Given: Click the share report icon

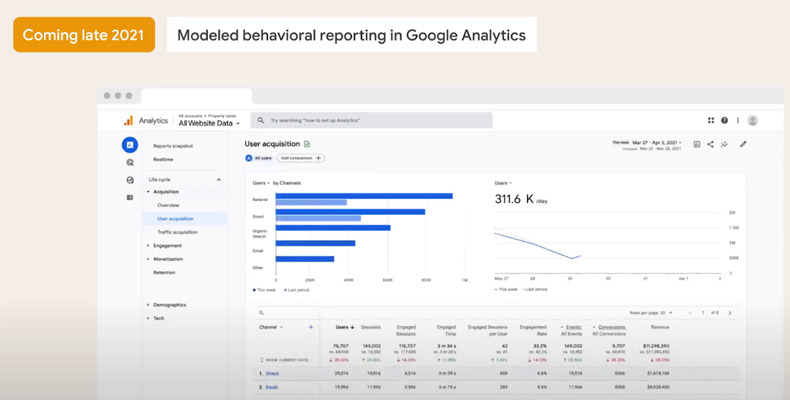Looking at the screenshot, I should [x=710, y=144].
